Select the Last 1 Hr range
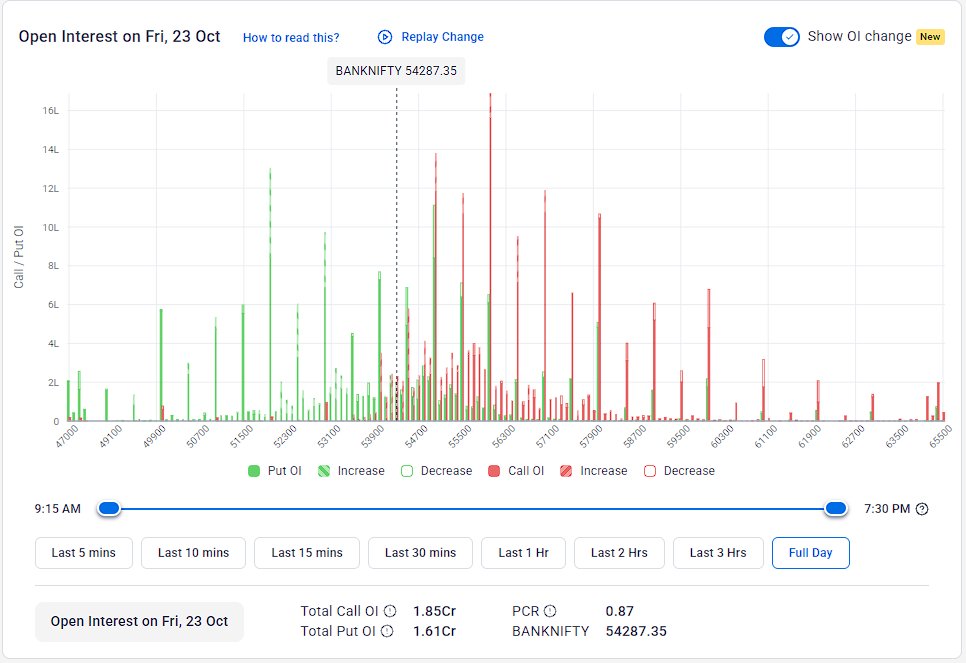 [x=523, y=553]
